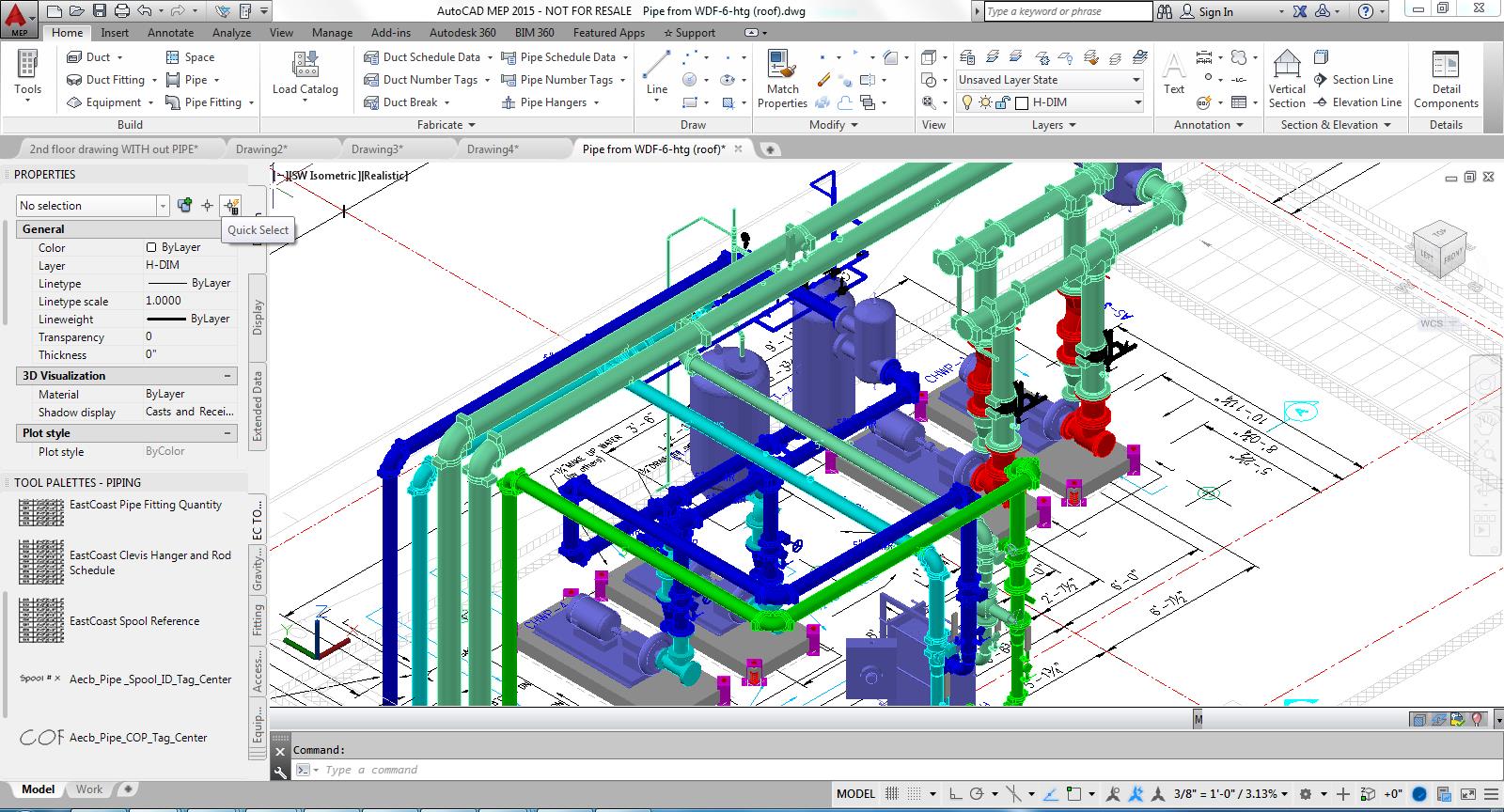Viewport: 1504px width, 812px height.
Task: Expand the Layers panel dropdown
Action: click(x=1054, y=125)
